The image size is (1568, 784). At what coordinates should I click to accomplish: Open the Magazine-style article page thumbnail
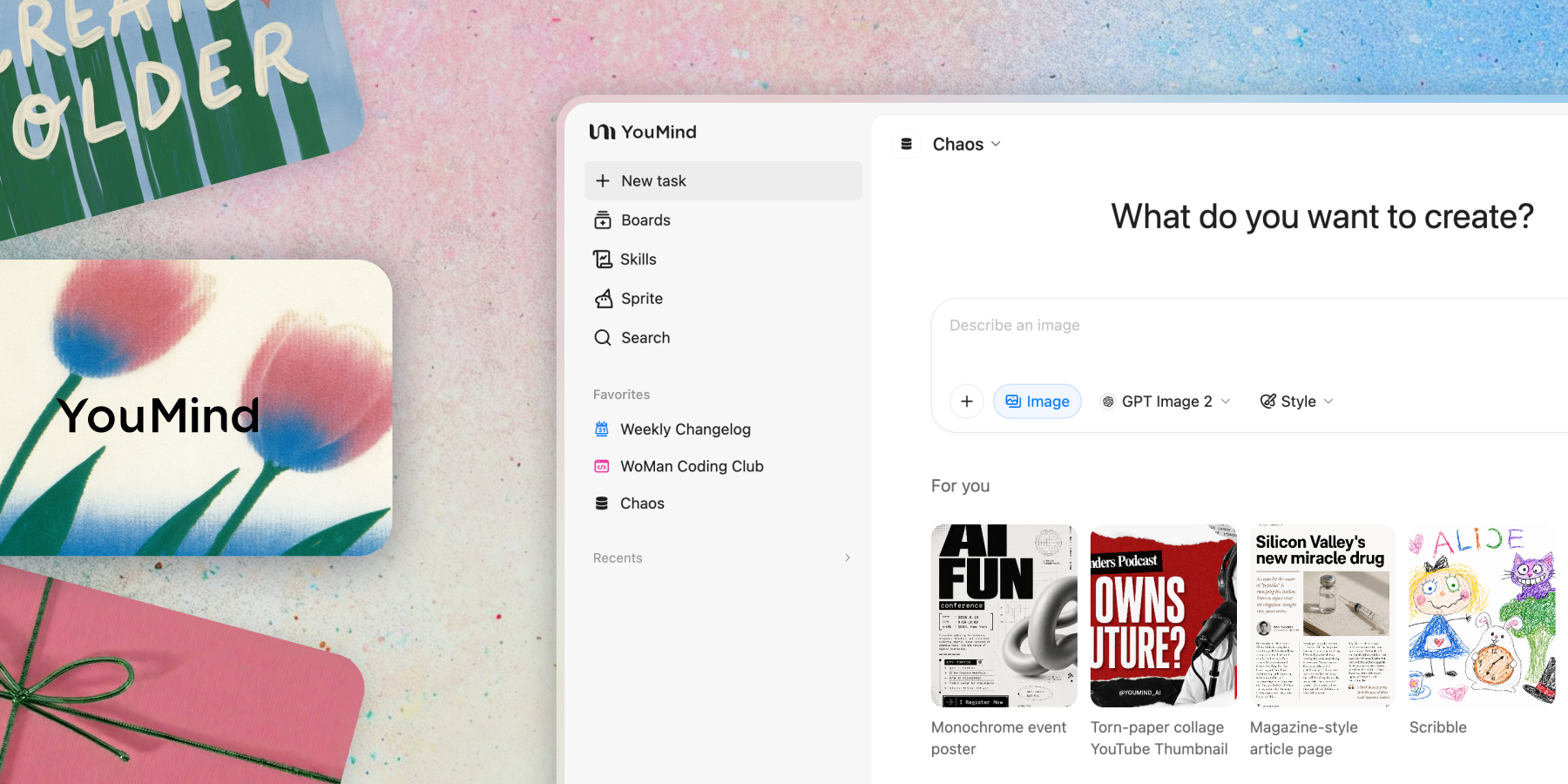click(1323, 616)
